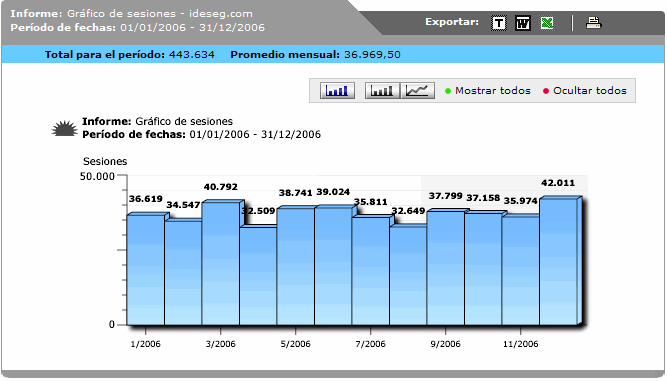Select the blue 3D bar chart view
Image resolution: width=667 pixels, height=381 pixels.
337,91
